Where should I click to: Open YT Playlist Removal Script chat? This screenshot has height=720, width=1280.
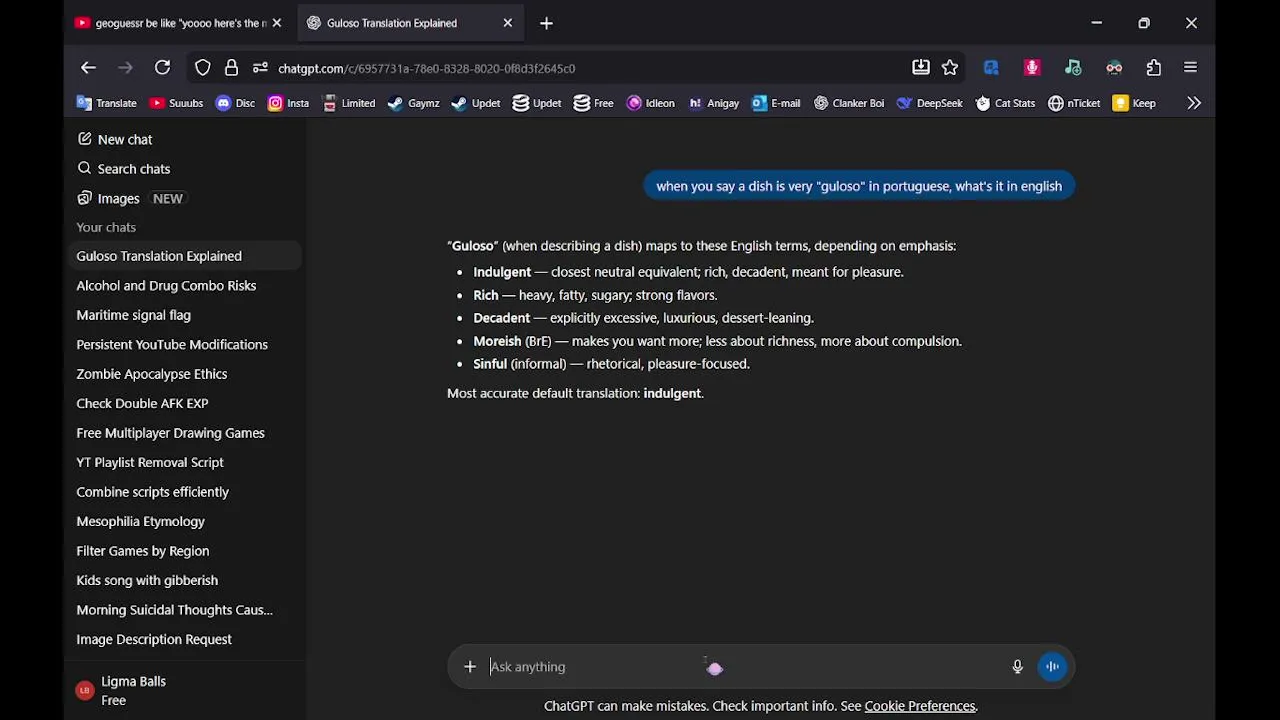150,462
